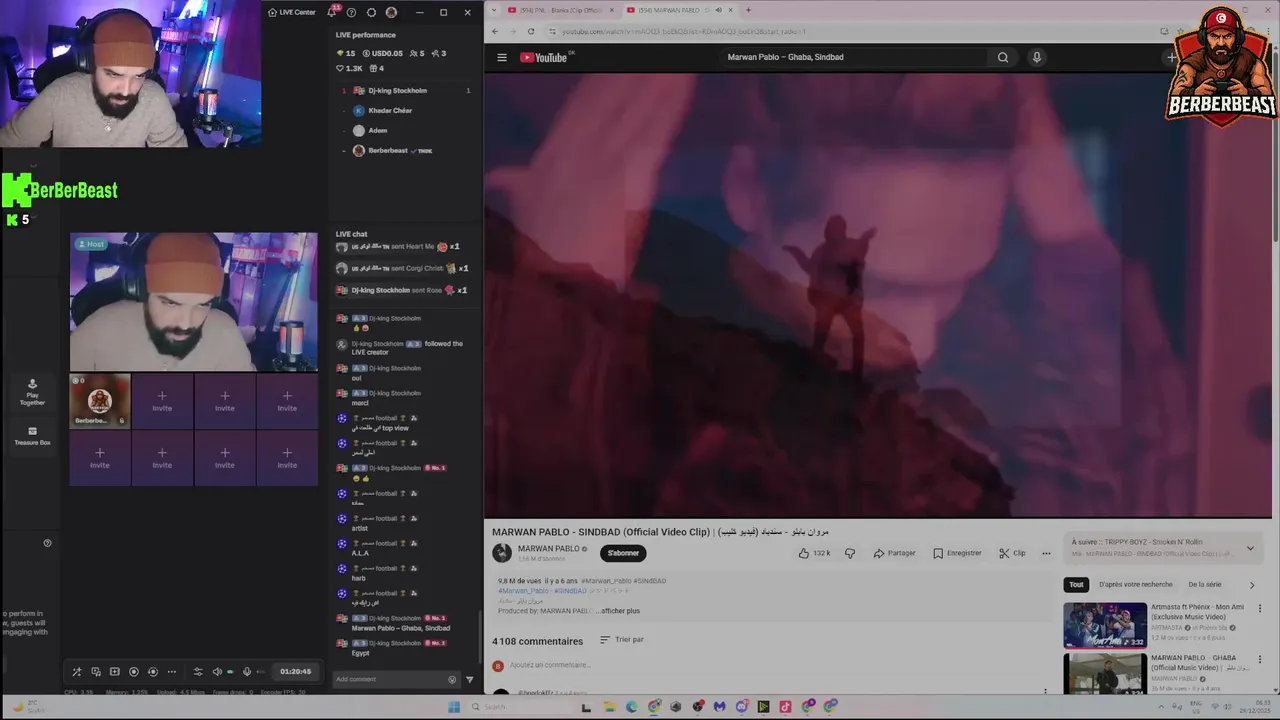The height and width of the screenshot is (720, 1280).
Task: Select the Tout filter chip
Action: pos(1076,584)
